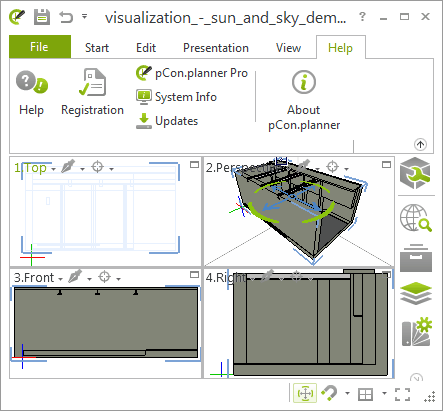Check for Updates

click(x=167, y=121)
